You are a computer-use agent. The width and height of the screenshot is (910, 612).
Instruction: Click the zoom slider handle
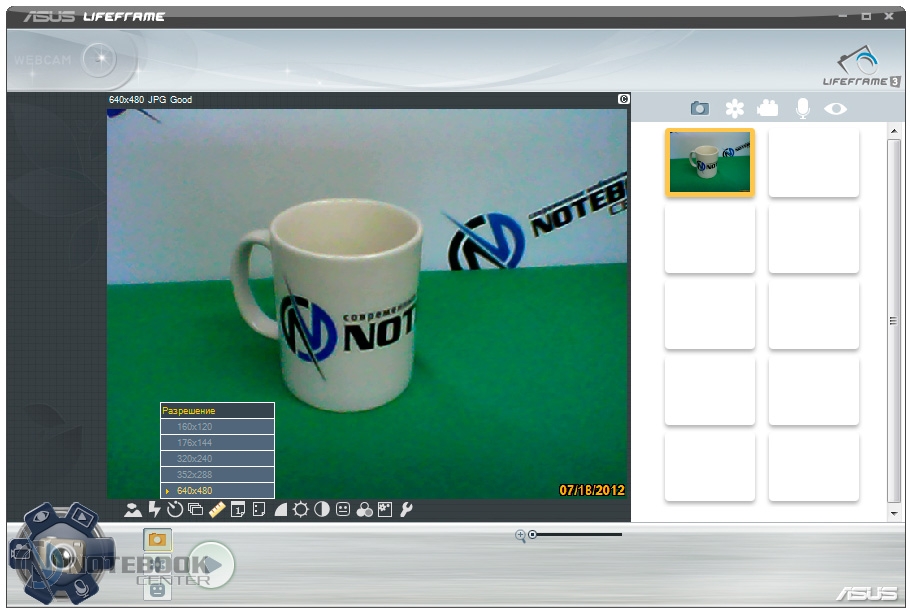(x=533, y=535)
